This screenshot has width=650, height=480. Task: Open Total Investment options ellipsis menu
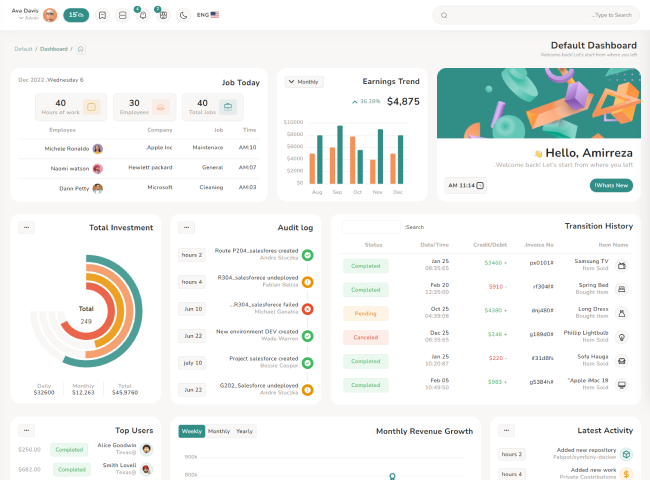click(26, 227)
